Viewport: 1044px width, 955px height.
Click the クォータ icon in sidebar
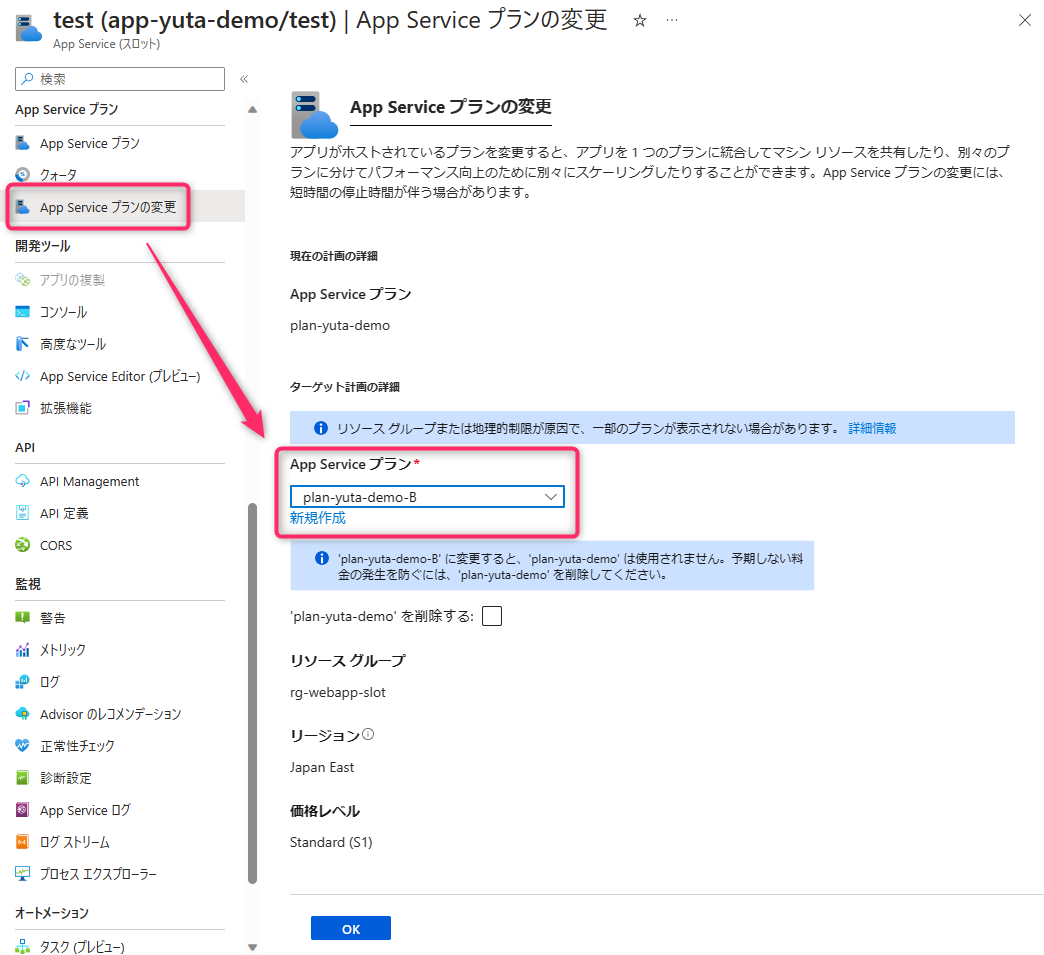tap(23, 174)
